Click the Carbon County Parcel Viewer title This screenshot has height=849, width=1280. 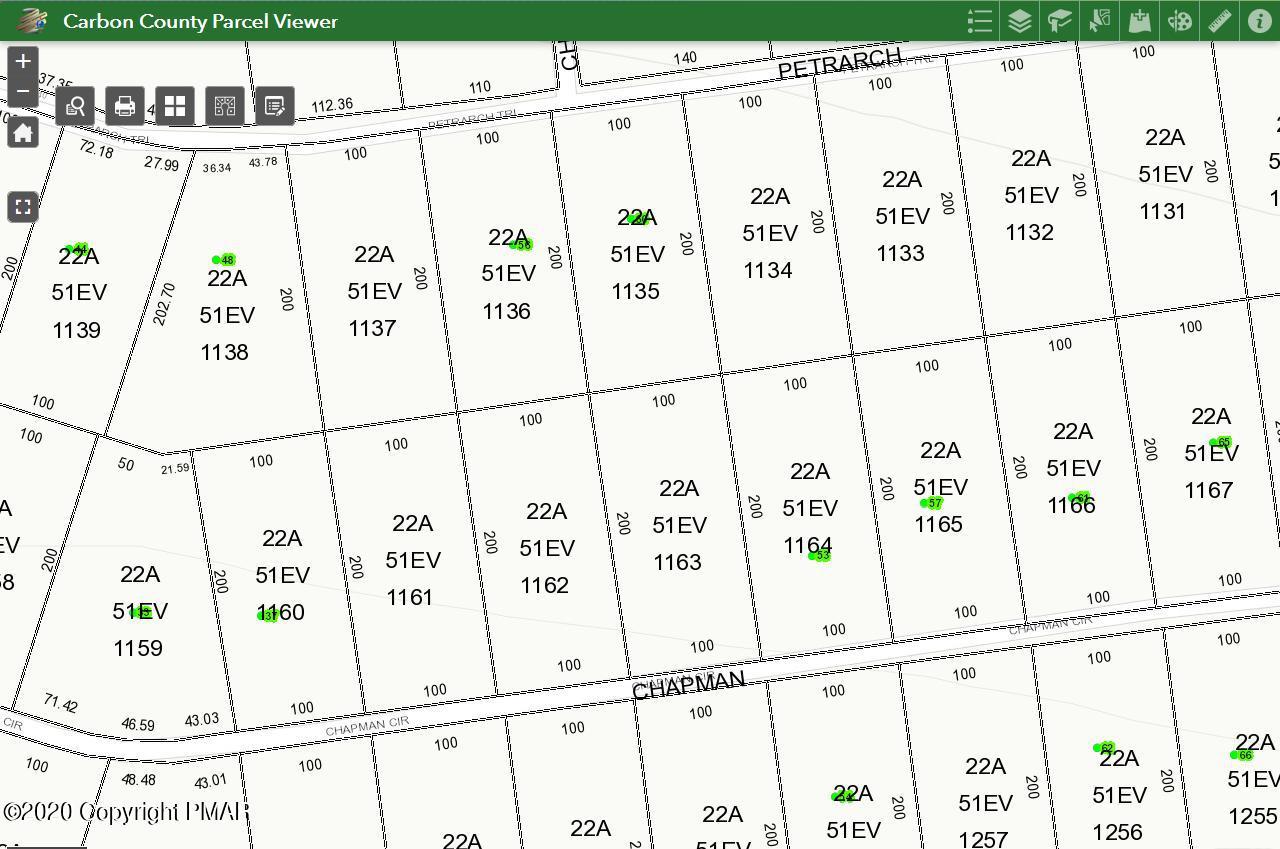[200, 21]
